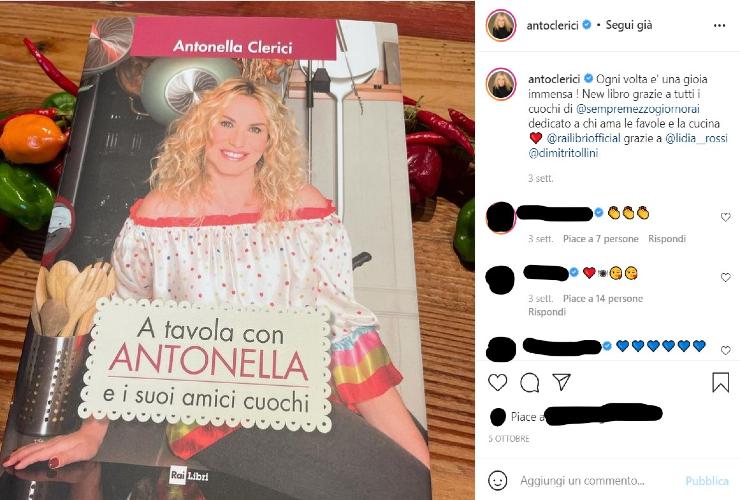Open the @sempremezzogiornorai mention
Viewport: 740px width, 500px height.
point(638,109)
